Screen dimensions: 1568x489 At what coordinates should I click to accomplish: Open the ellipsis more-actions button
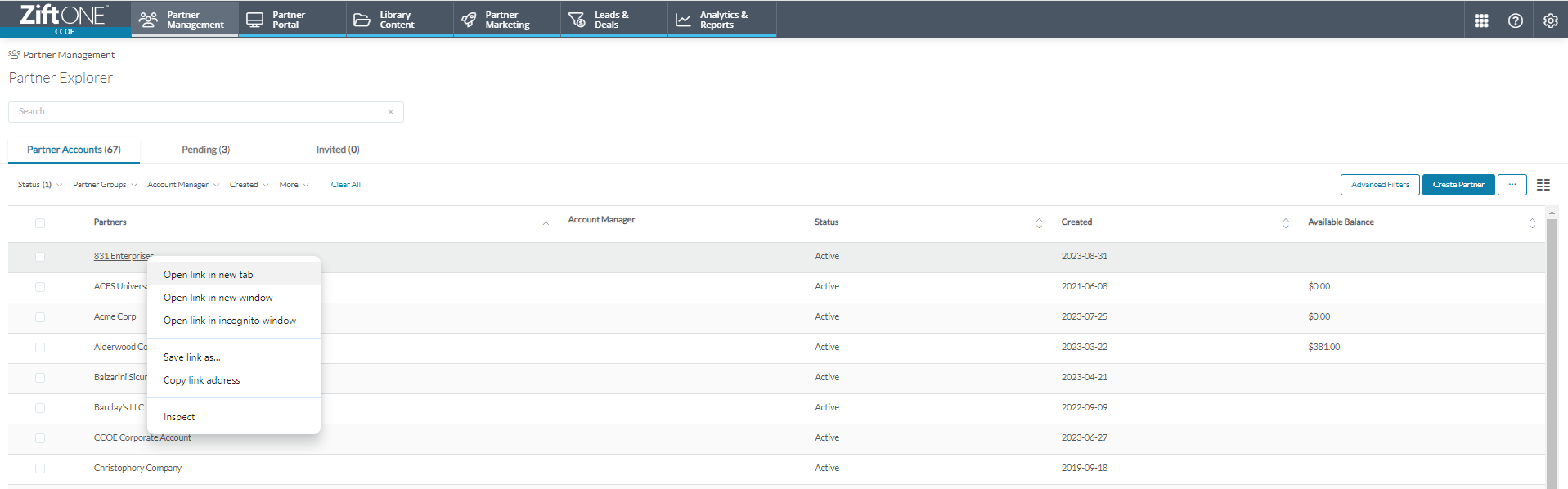[1512, 185]
